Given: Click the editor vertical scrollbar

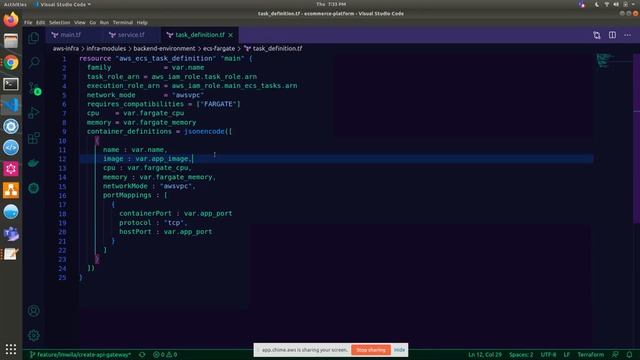Looking at the screenshot, I should click(x=636, y=139).
